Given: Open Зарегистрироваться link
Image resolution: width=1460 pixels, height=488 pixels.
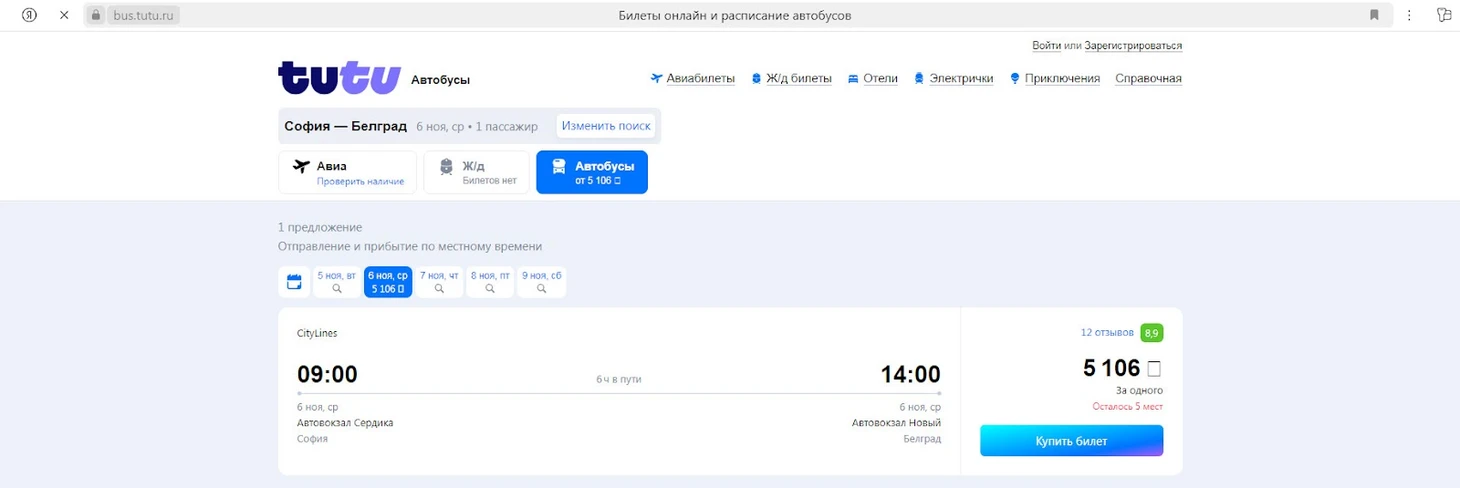Looking at the screenshot, I should pyautogui.click(x=1133, y=46).
